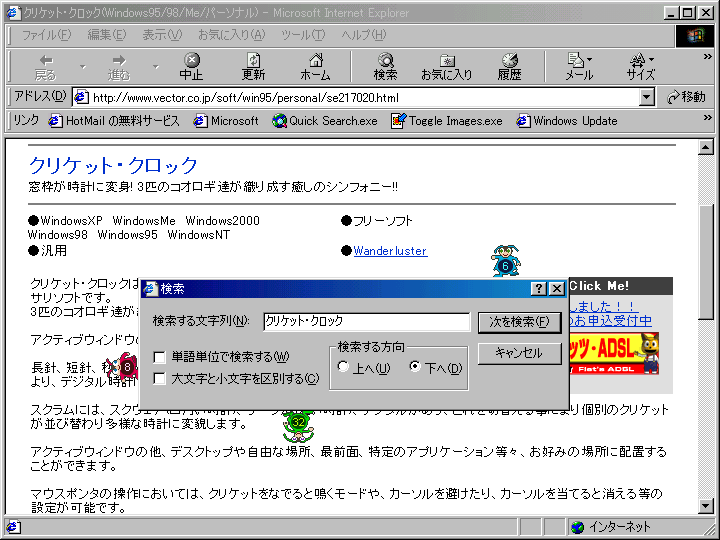Open the 検索 search toolbar button
The height and width of the screenshot is (540, 720).
tap(385, 67)
